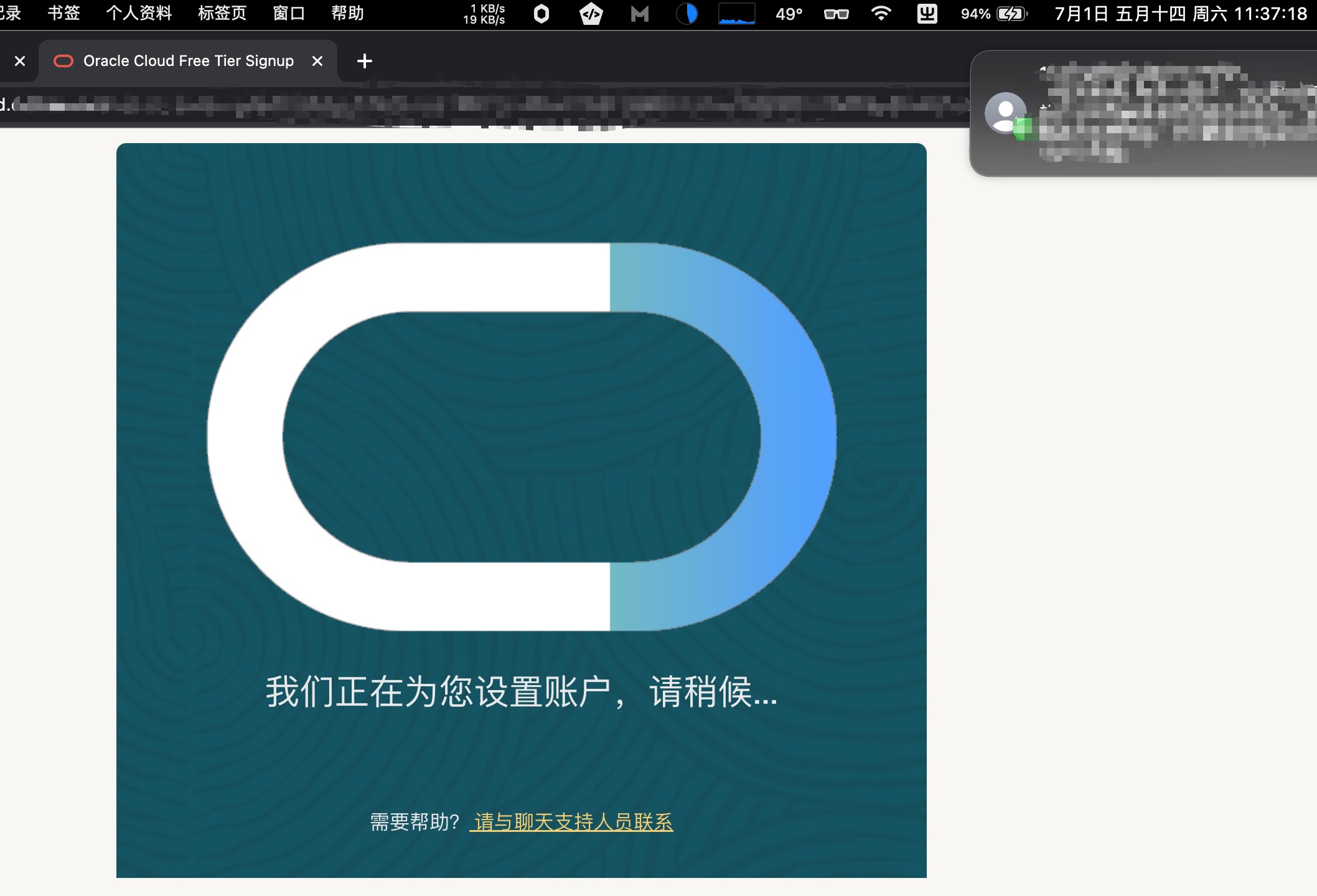Screen dimensions: 1317x896
Task: Click the network speed KB/s indicator
Action: [x=484, y=14]
